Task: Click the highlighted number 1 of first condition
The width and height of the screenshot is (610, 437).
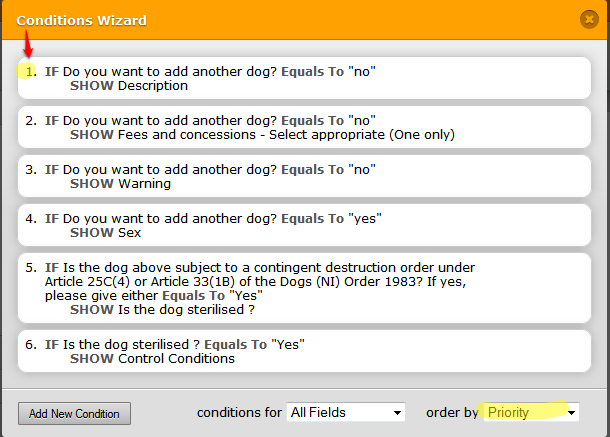Action: tap(32, 72)
